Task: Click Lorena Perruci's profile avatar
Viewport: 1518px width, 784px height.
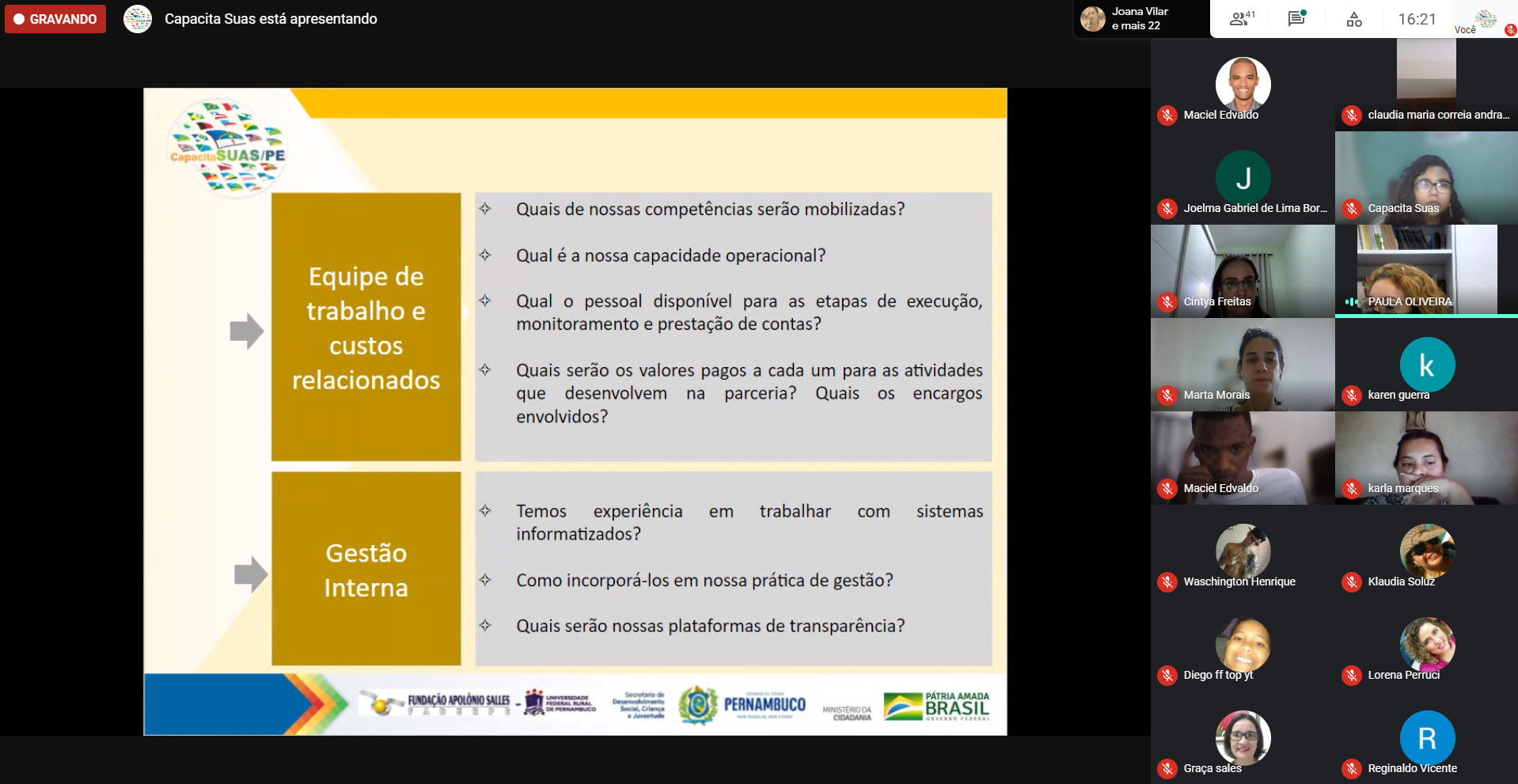Action: (1427, 644)
